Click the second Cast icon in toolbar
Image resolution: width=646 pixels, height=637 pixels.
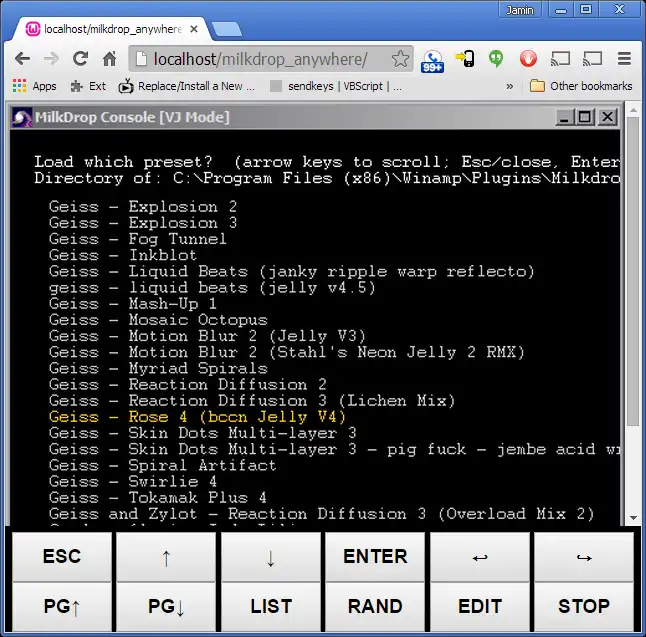[x=592, y=59]
